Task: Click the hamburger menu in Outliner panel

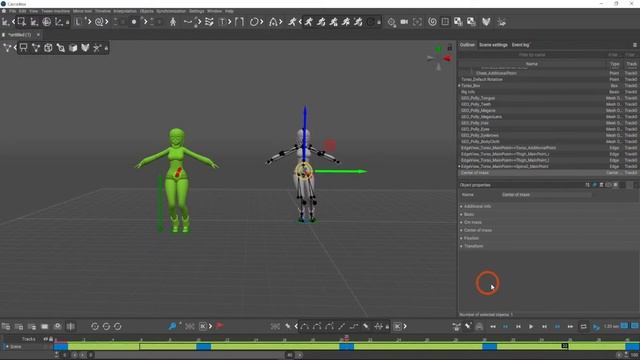Action: click(635, 45)
